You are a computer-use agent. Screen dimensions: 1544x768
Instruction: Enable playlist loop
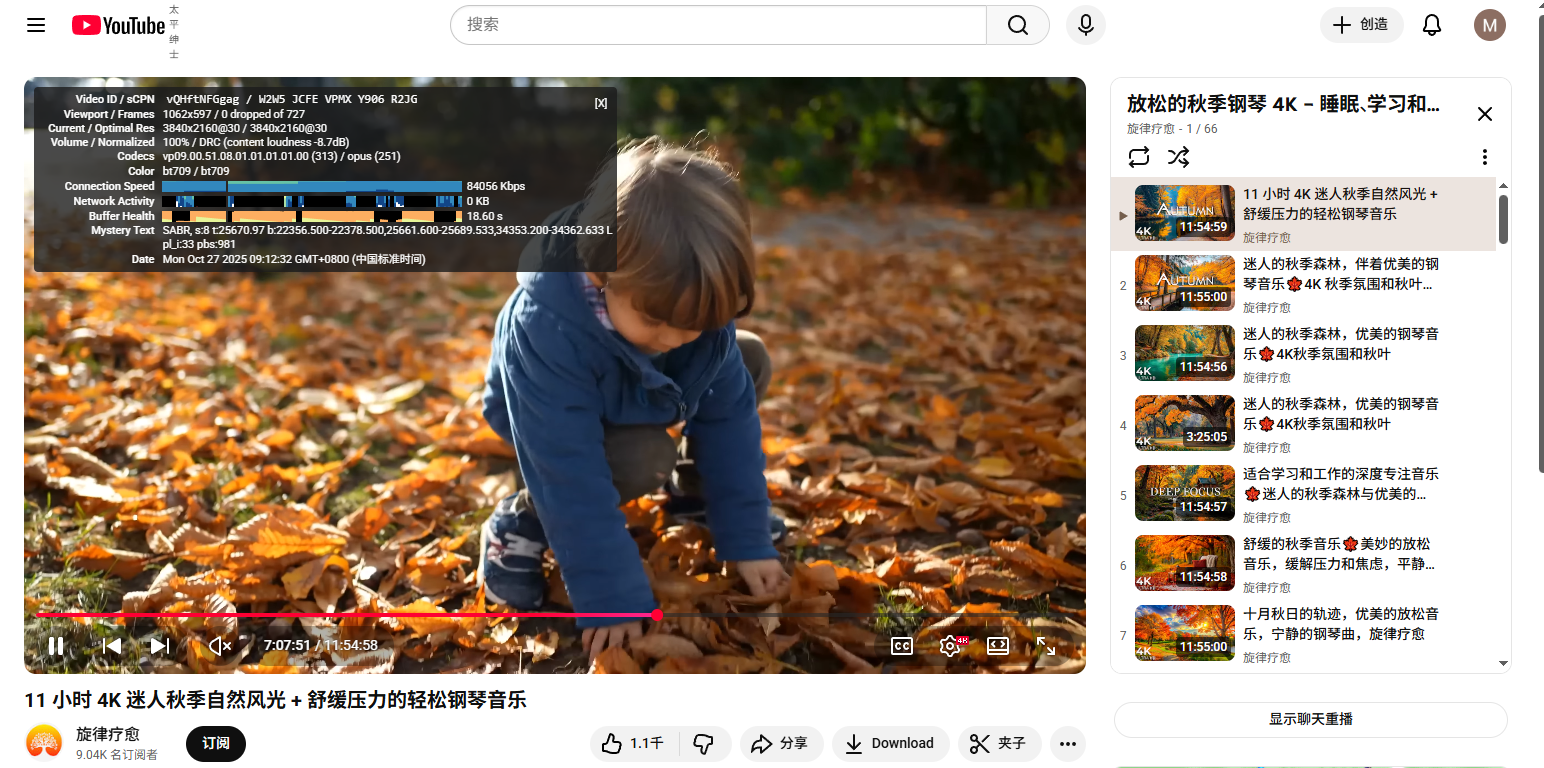coord(1139,157)
